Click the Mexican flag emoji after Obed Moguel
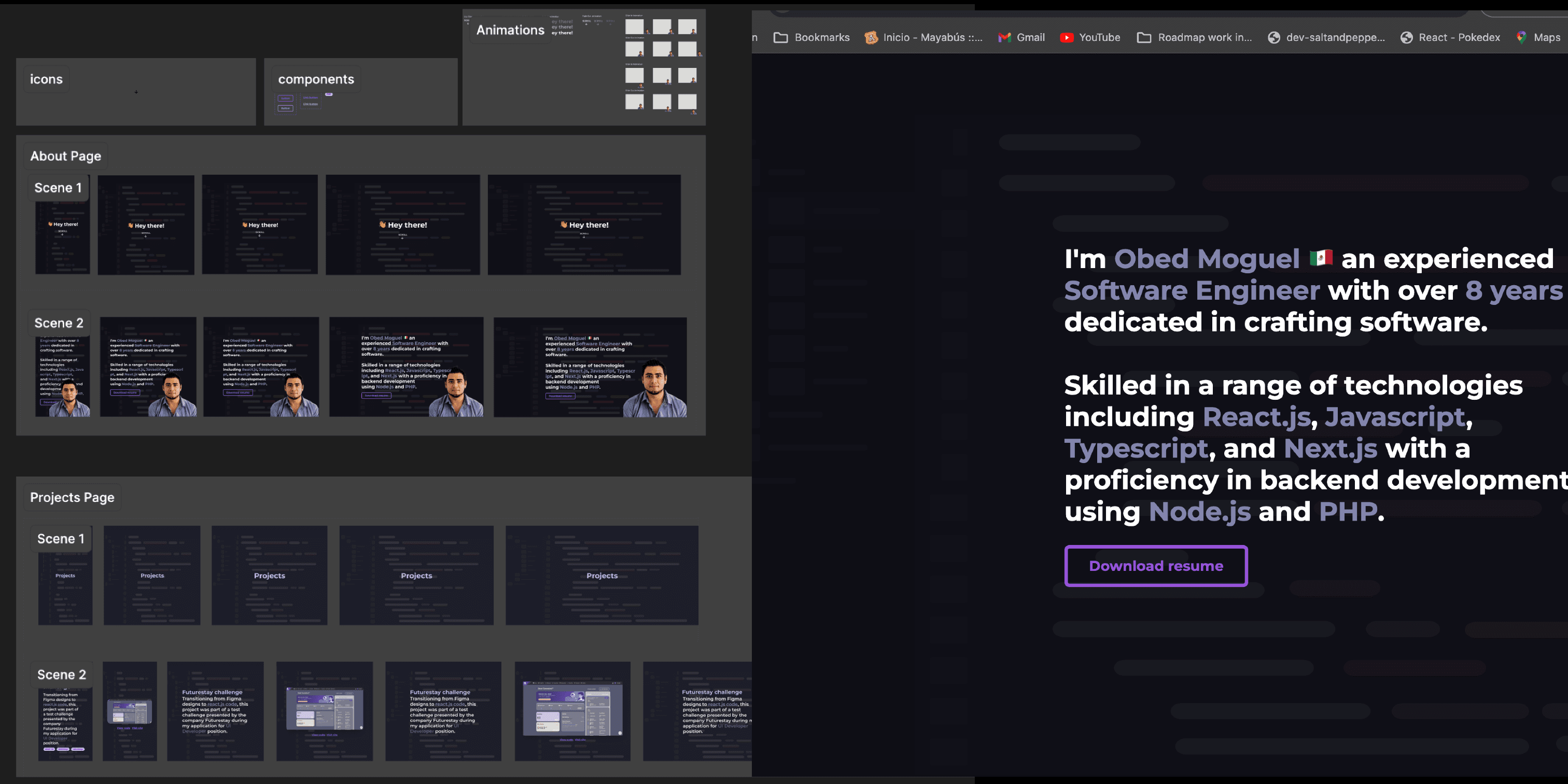This screenshot has width=1568, height=784. [1320, 258]
